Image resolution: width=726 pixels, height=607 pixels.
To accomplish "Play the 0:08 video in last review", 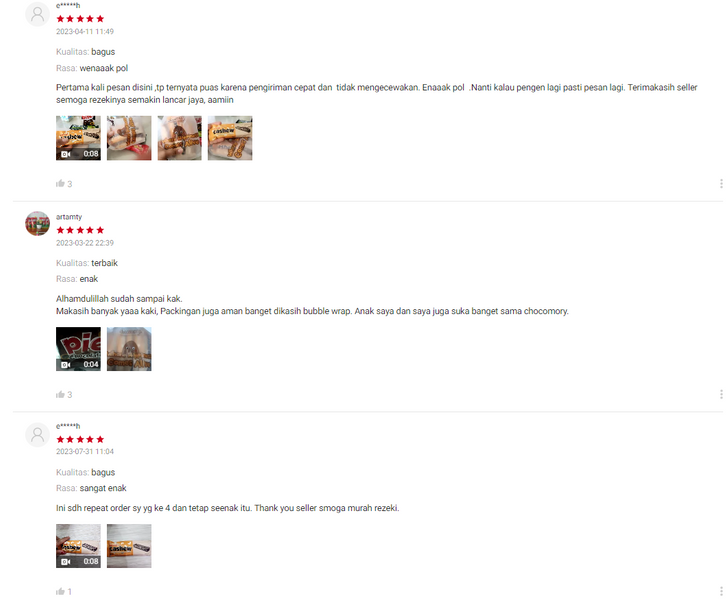I will pos(78,546).
